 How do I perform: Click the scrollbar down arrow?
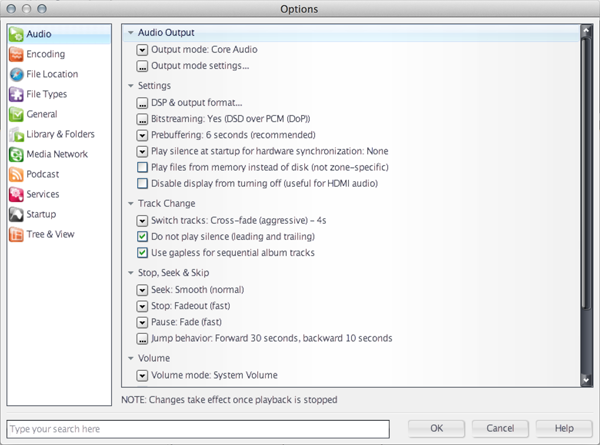(x=586, y=380)
